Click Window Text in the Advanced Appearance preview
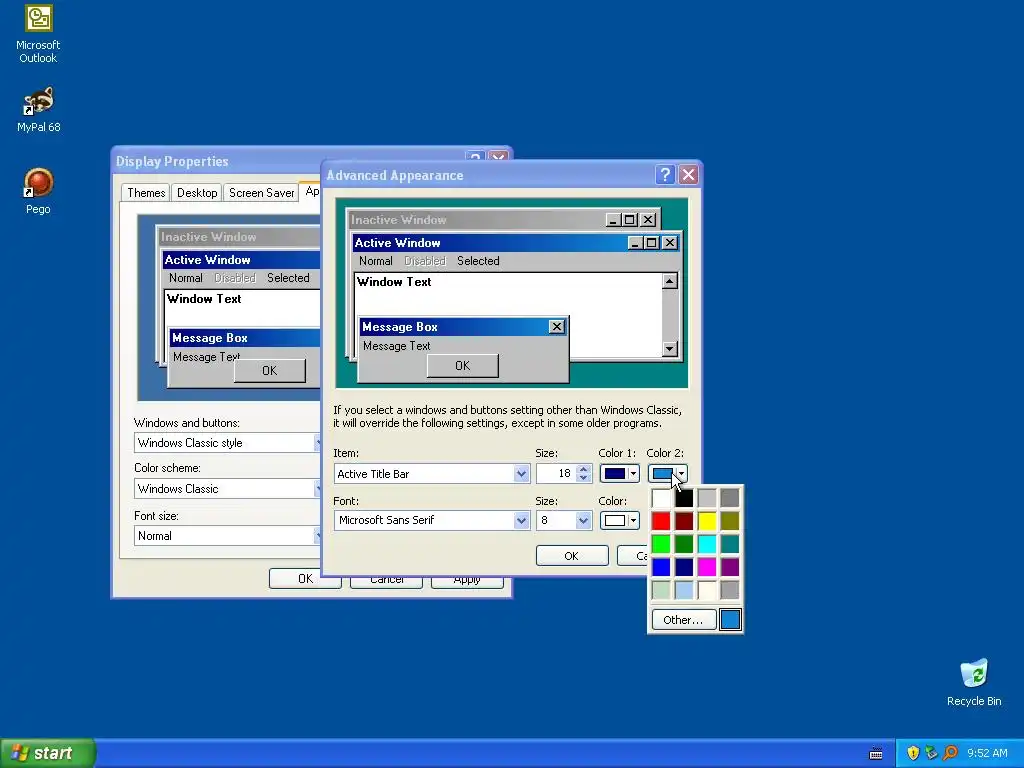Viewport: 1024px width, 768px height. [x=394, y=282]
